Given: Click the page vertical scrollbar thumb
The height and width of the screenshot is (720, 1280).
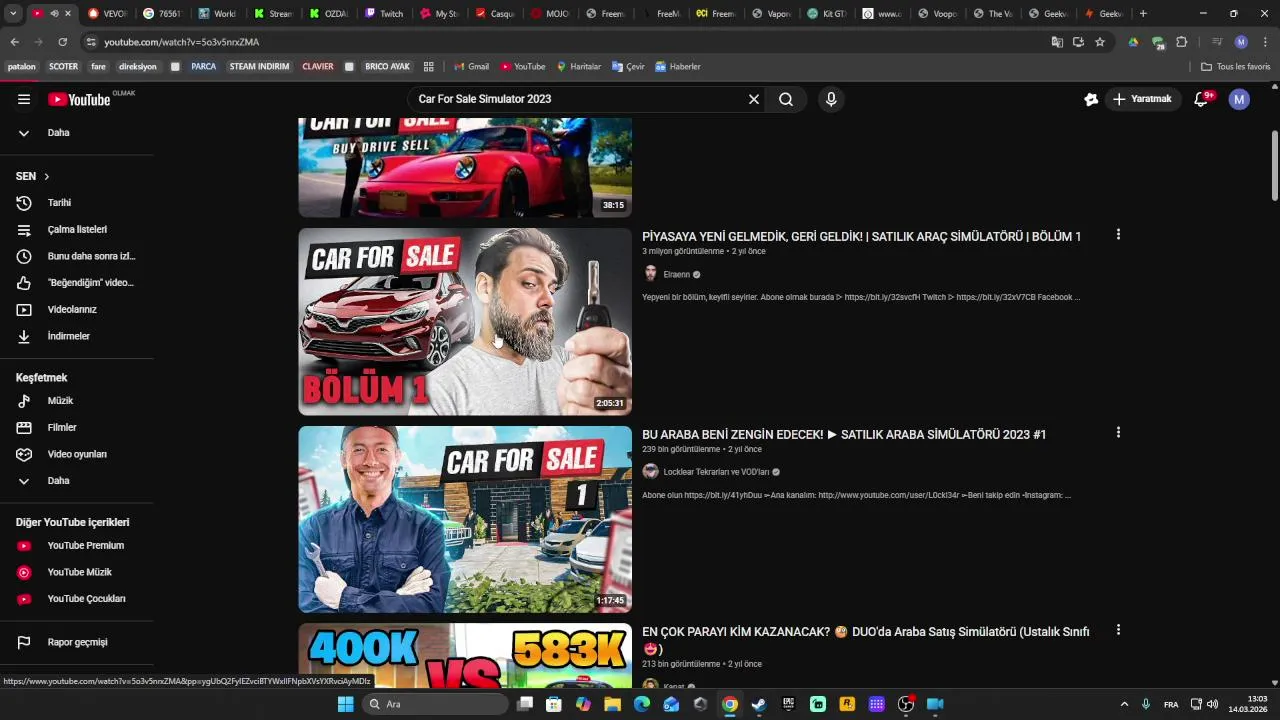Looking at the screenshot, I should pyautogui.click(x=1275, y=165).
